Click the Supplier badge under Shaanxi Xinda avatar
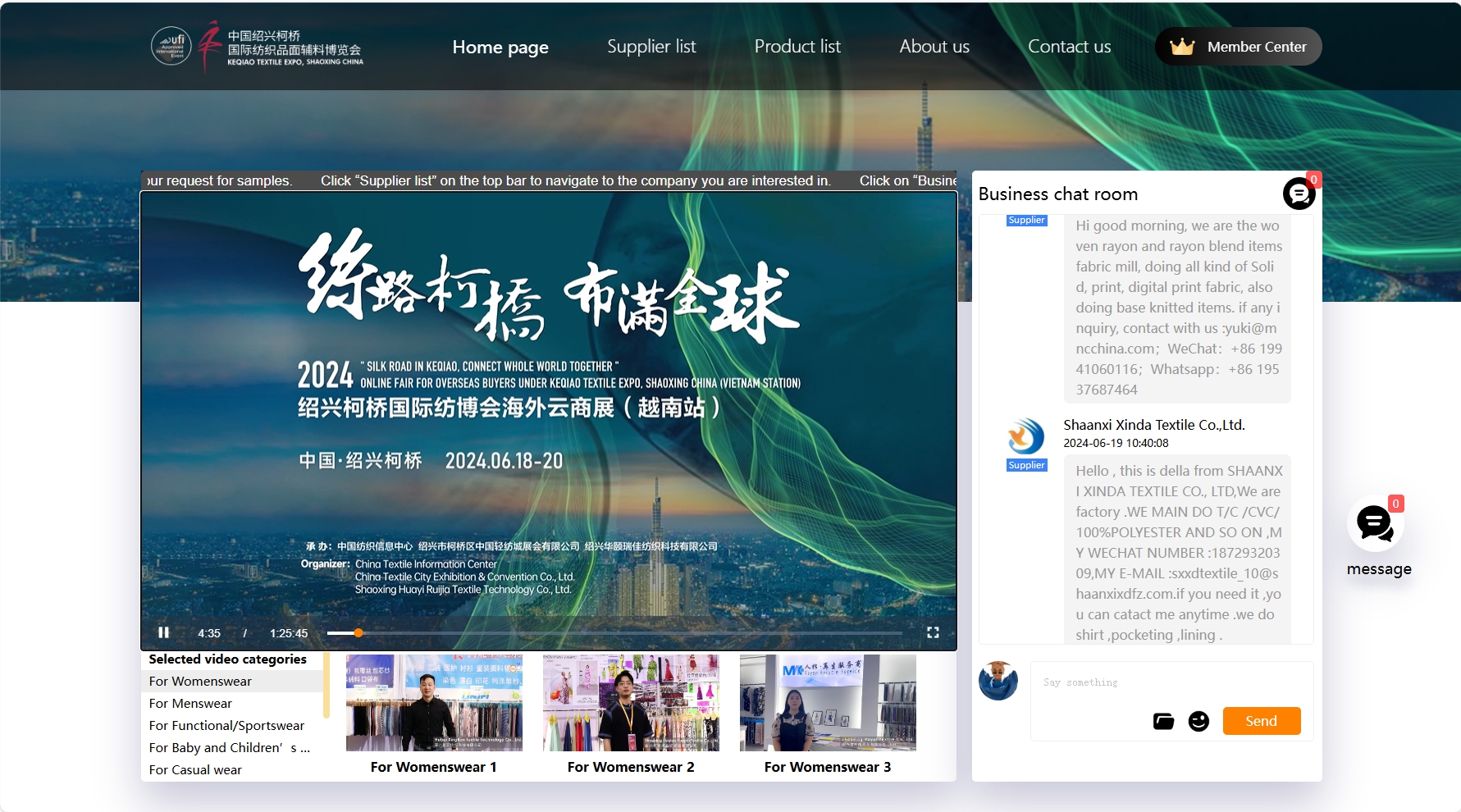 pyautogui.click(x=1026, y=465)
